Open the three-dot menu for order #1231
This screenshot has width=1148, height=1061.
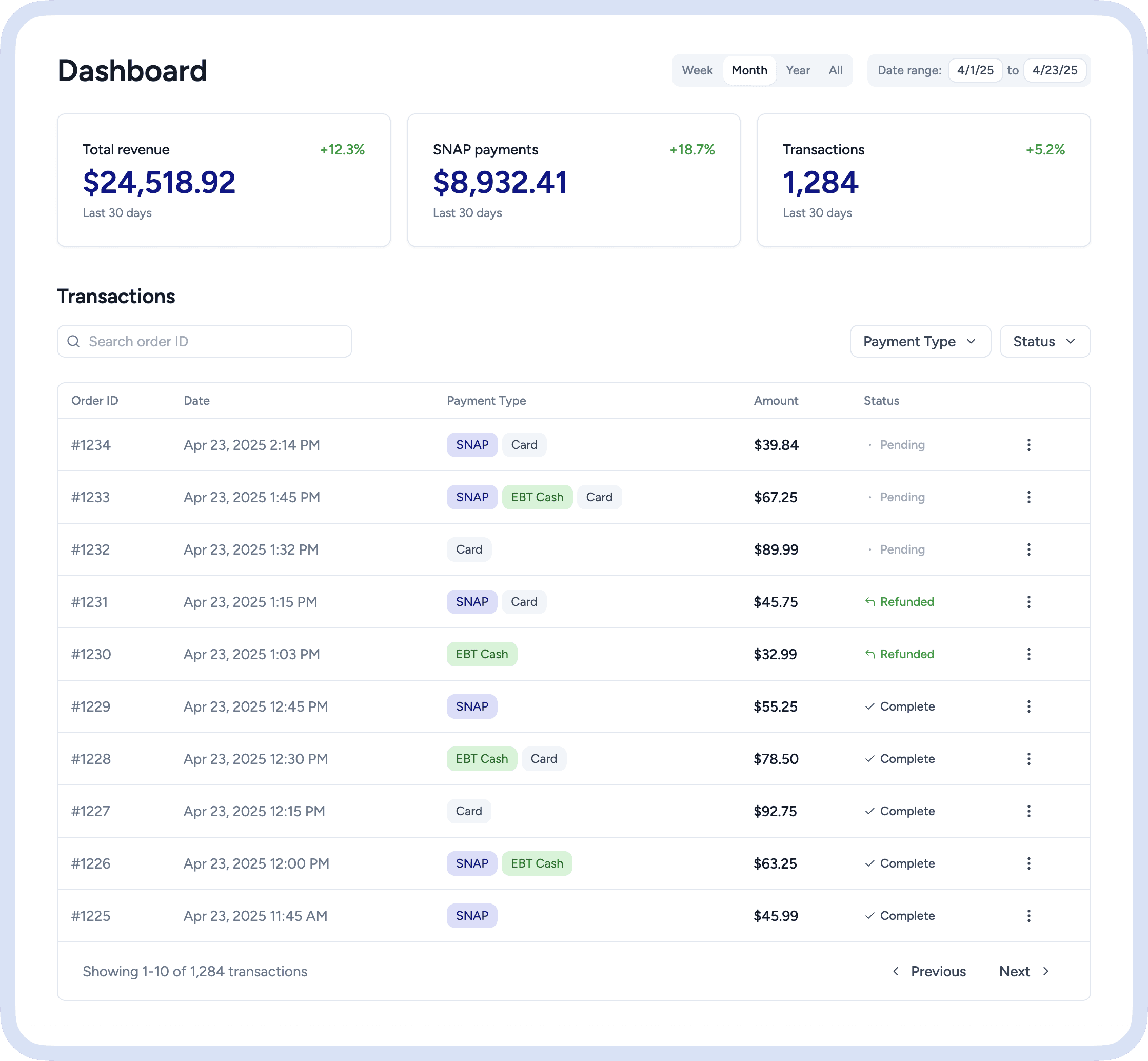(1028, 602)
